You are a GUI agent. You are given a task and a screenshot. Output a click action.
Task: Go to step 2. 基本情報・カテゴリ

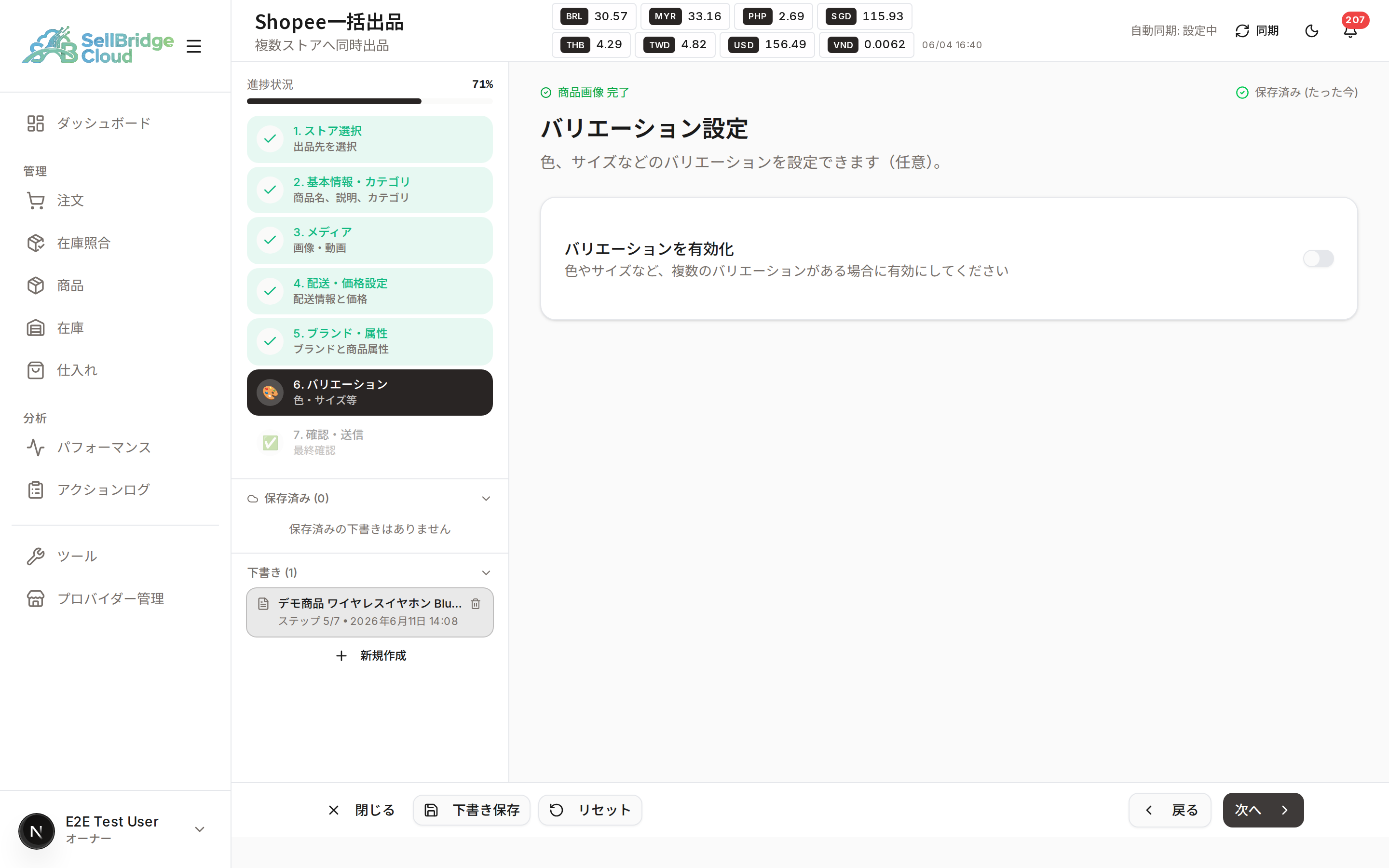[x=369, y=190]
